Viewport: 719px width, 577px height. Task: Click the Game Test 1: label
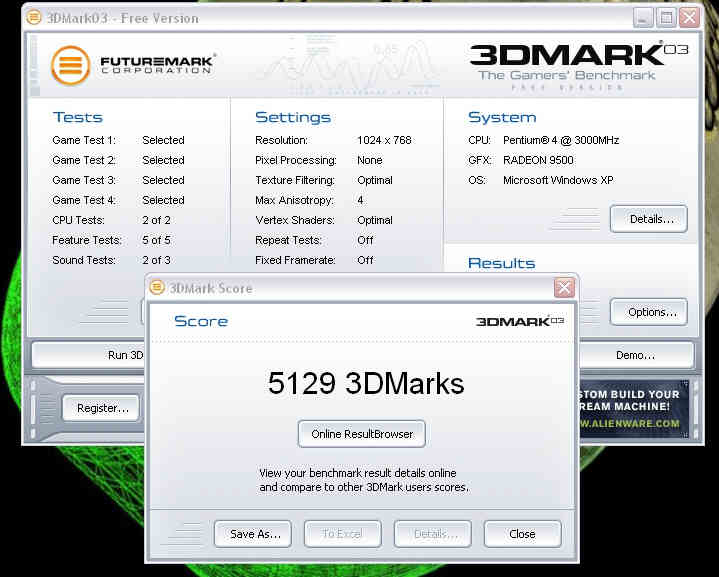[84, 140]
